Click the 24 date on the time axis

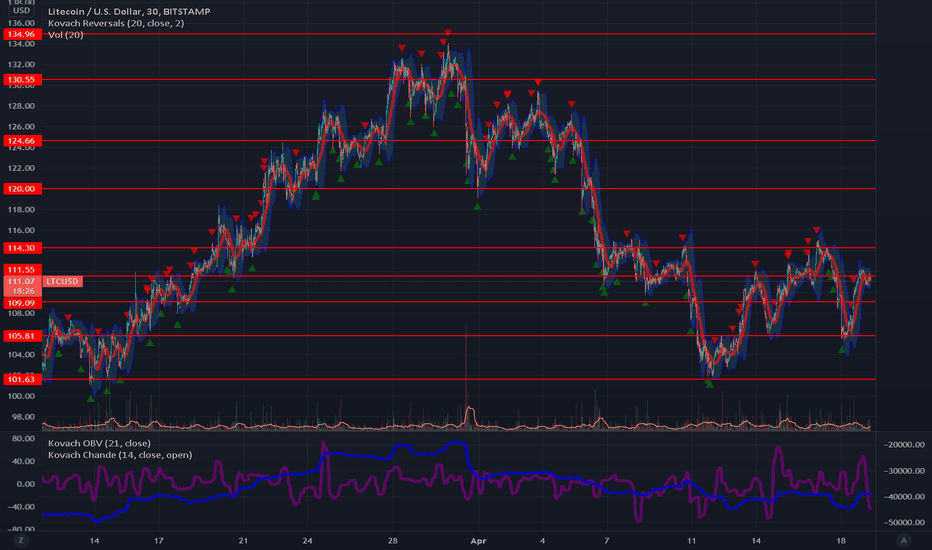click(x=307, y=540)
